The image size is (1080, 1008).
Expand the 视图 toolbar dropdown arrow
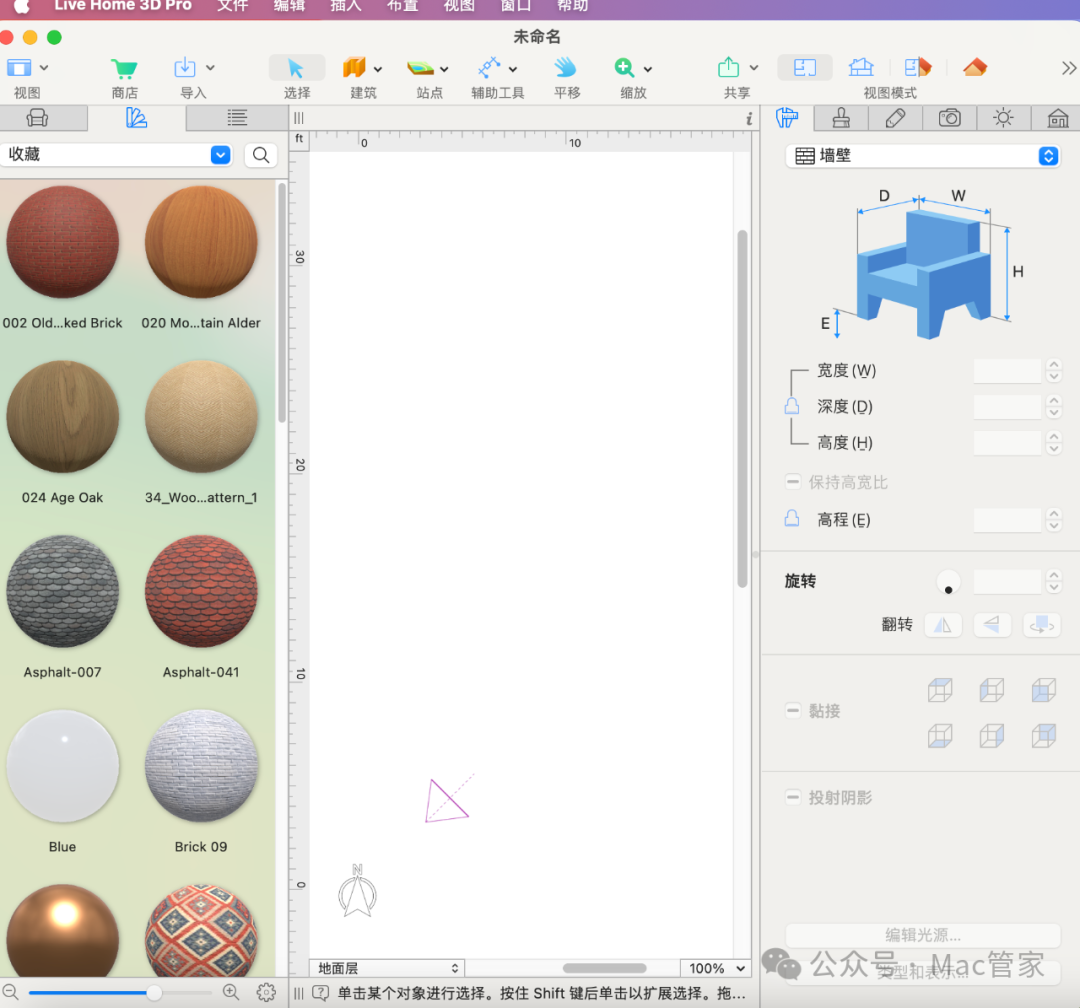coord(44,68)
